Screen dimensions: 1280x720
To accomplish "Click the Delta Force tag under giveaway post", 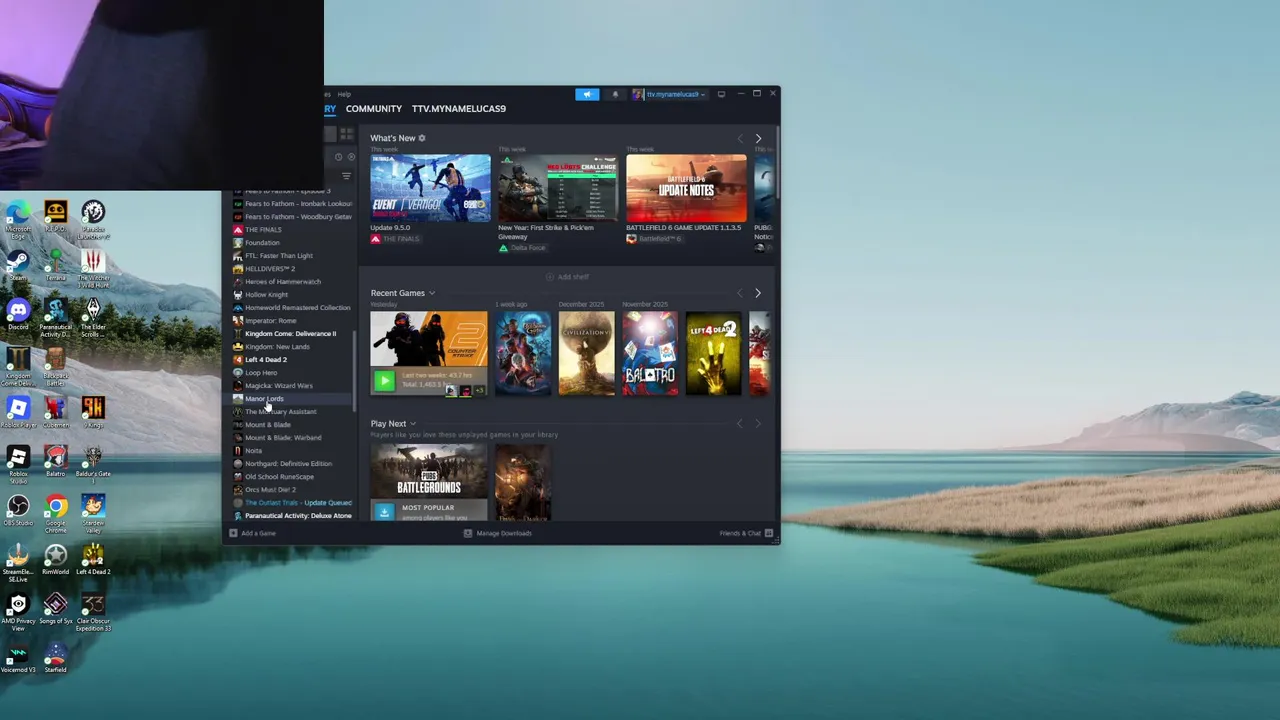I will pos(522,248).
